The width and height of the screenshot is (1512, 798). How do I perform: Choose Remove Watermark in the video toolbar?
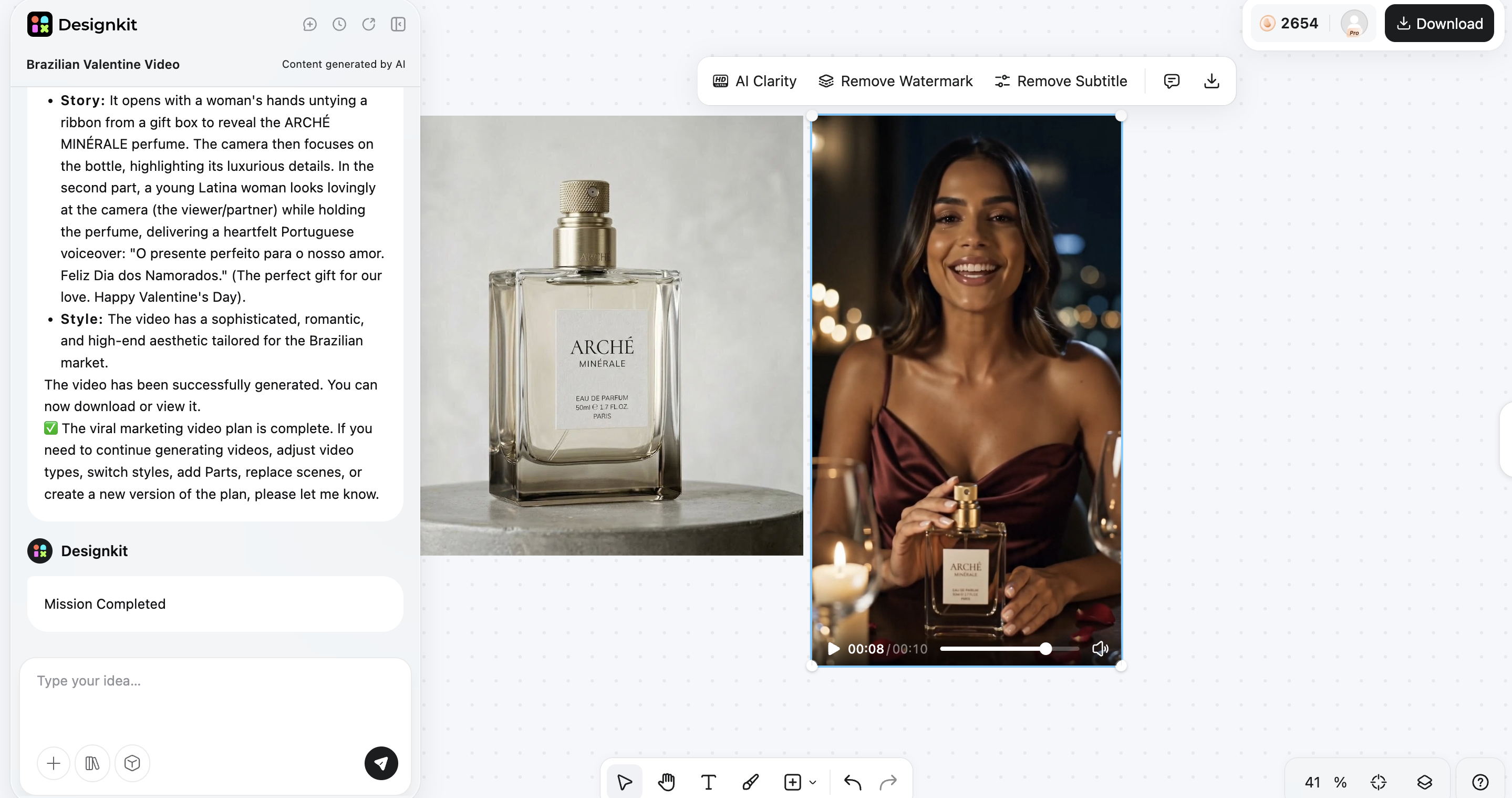pyautogui.click(x=895, y=81)
